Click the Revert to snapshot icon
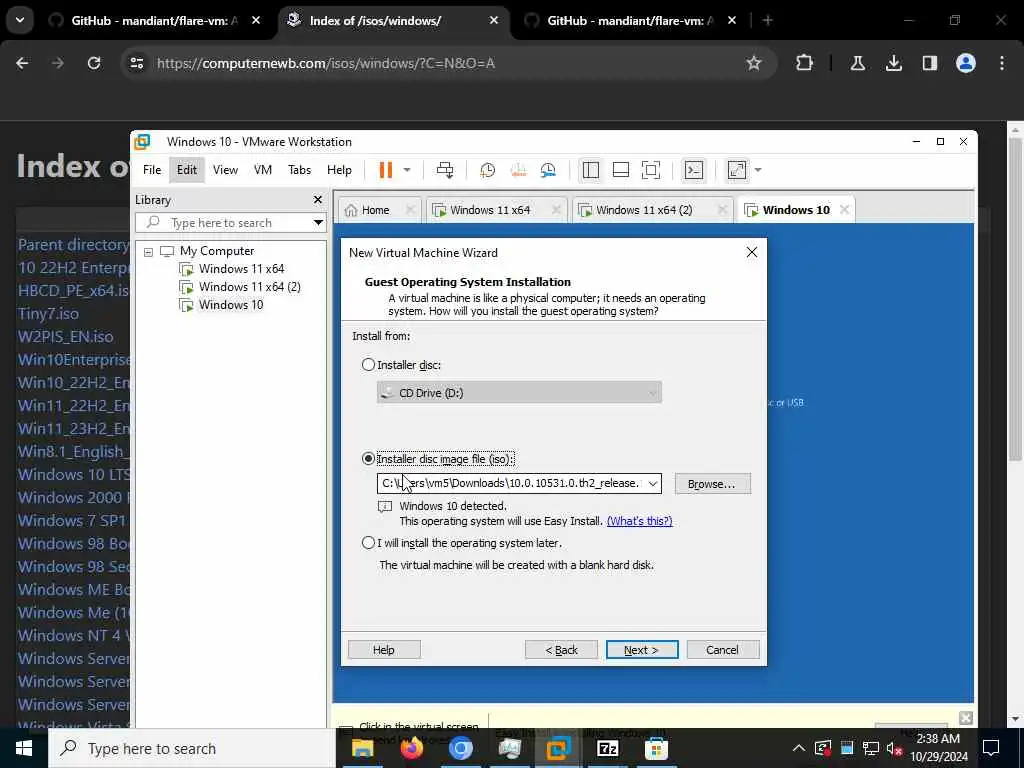Viewport: 1024px width, 768px height. click(518, 170)
